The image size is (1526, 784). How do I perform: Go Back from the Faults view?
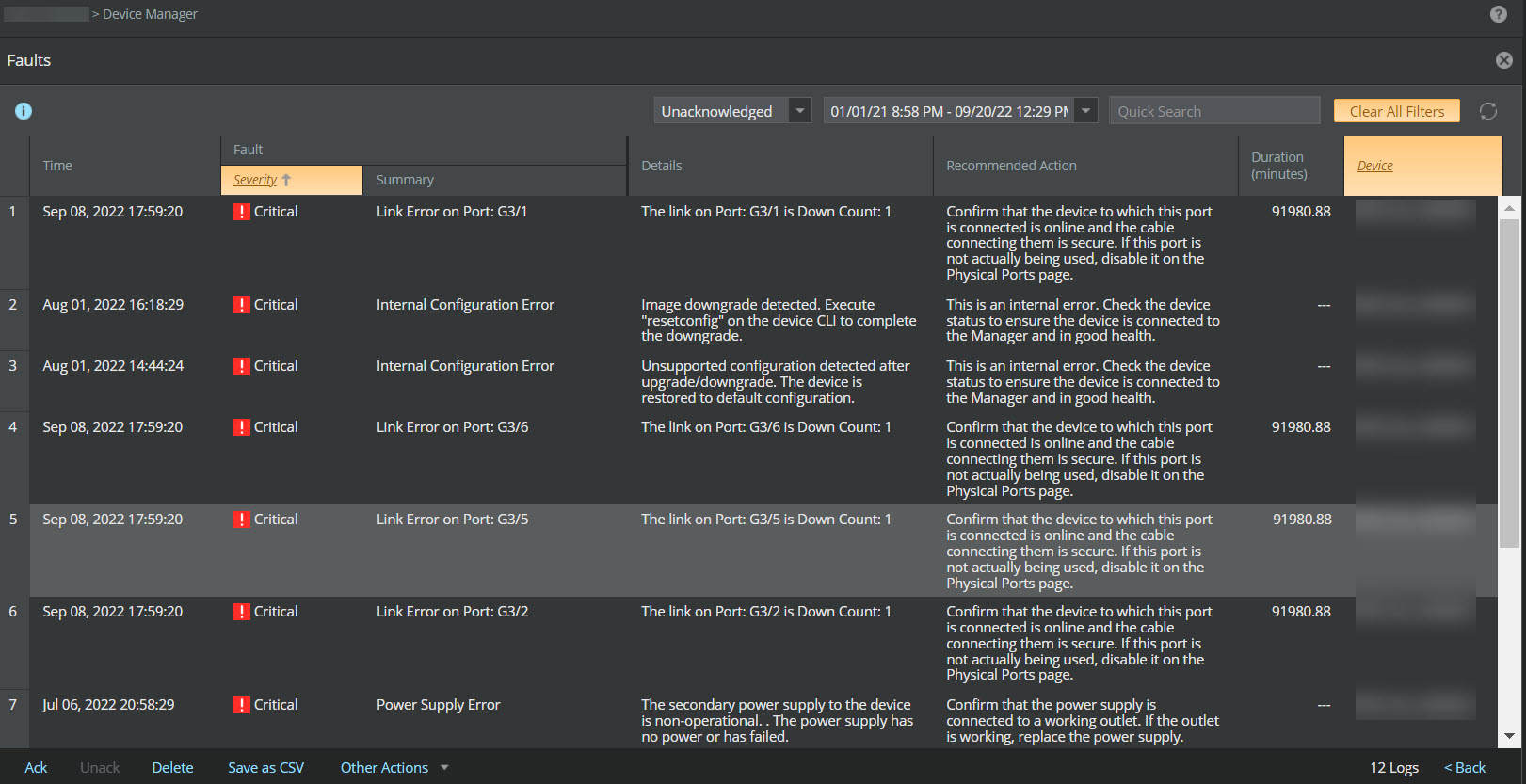coord(1465,768)
